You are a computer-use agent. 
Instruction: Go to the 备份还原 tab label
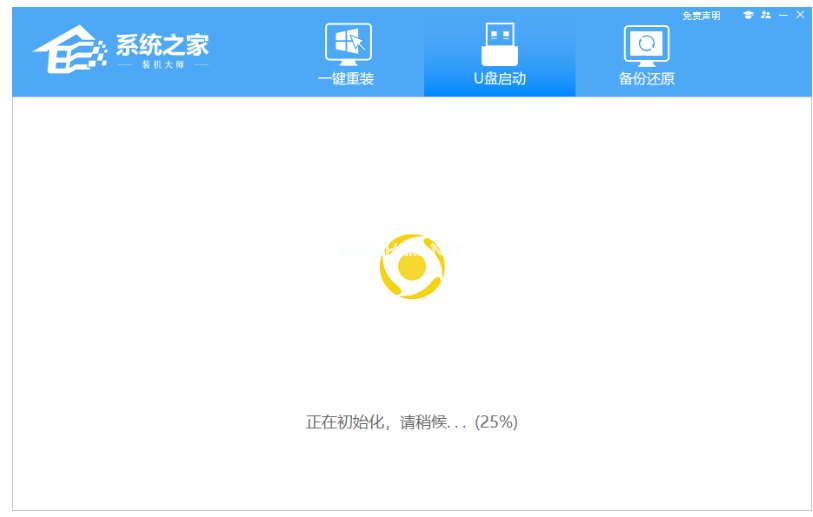click(x=646, y=79)
